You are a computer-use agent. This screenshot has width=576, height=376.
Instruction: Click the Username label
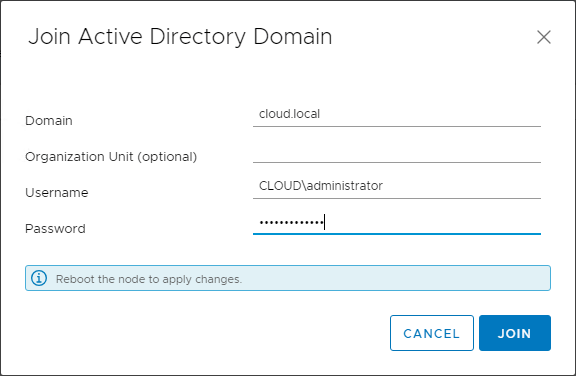57,193
